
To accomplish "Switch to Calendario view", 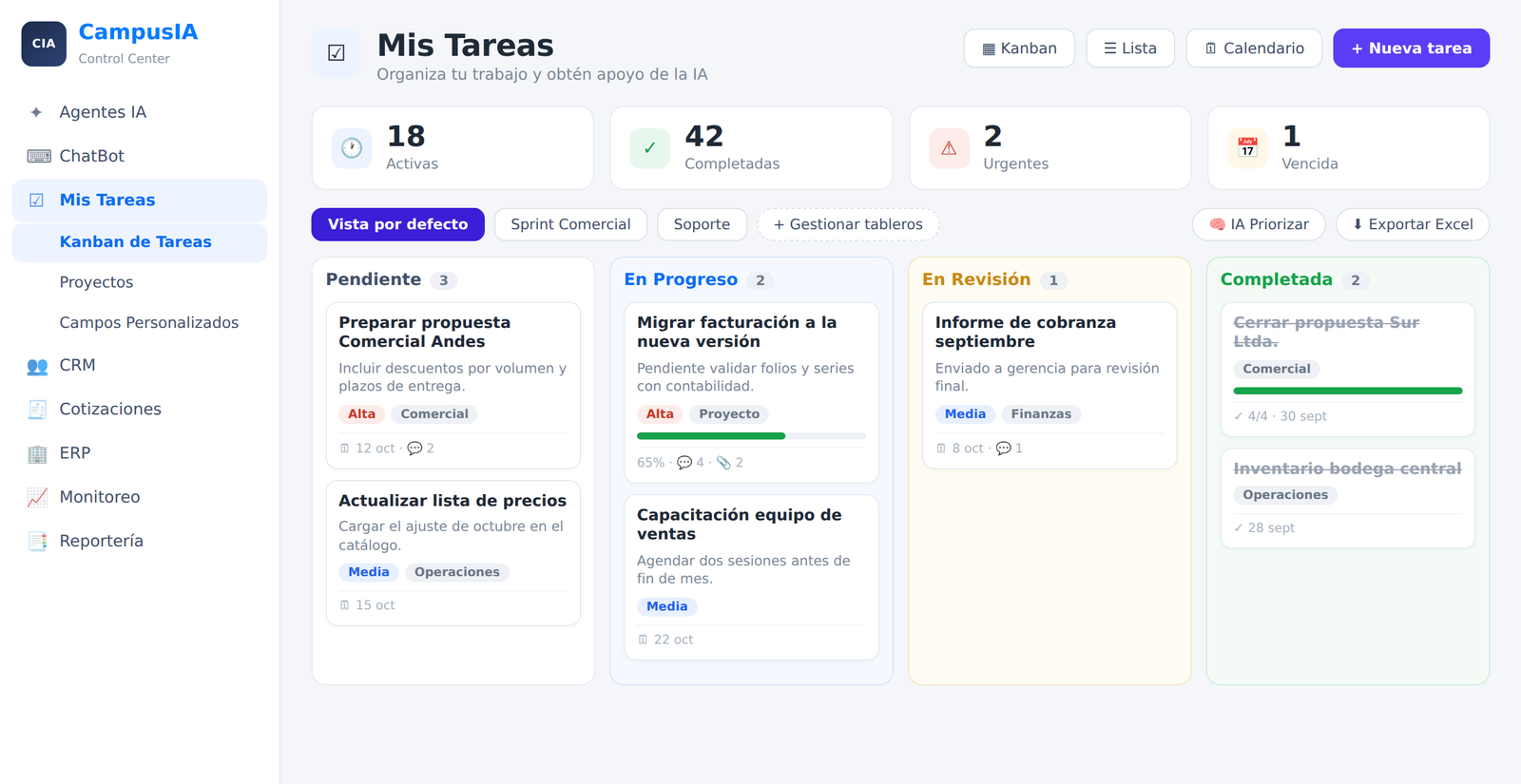I will (1254, 48).
